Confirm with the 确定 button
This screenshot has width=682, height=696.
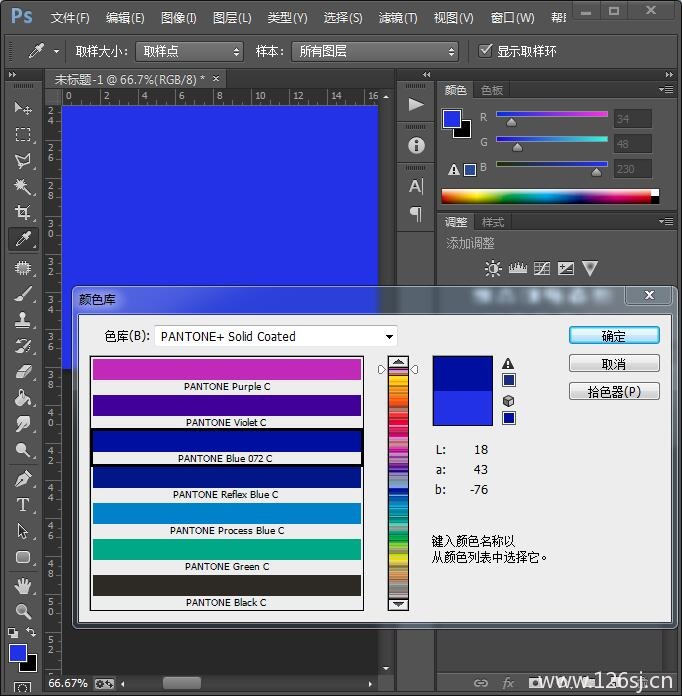614,336
